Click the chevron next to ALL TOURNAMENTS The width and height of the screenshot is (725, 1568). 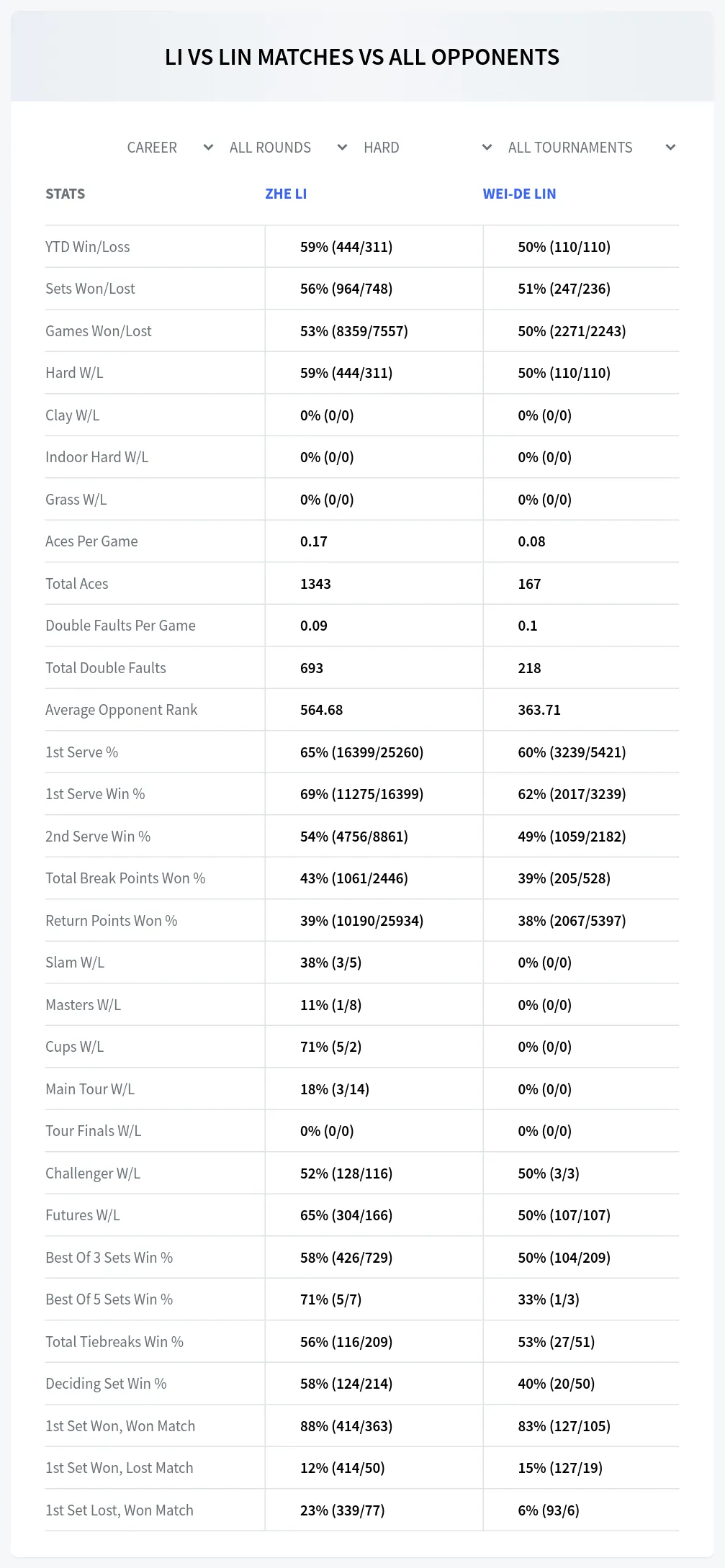(x=670, y=148)
